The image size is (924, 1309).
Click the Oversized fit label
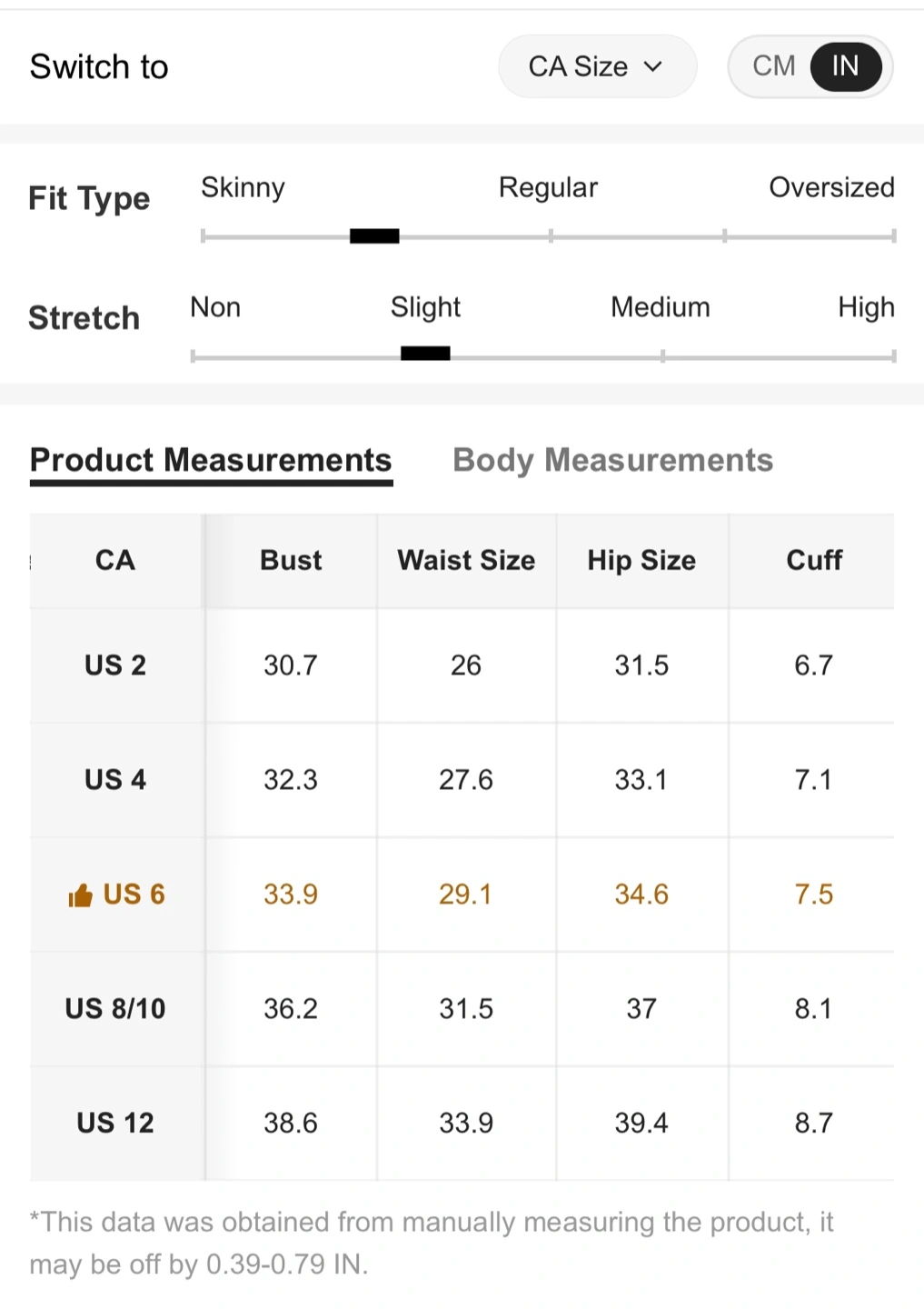click(x=831, y=187)
